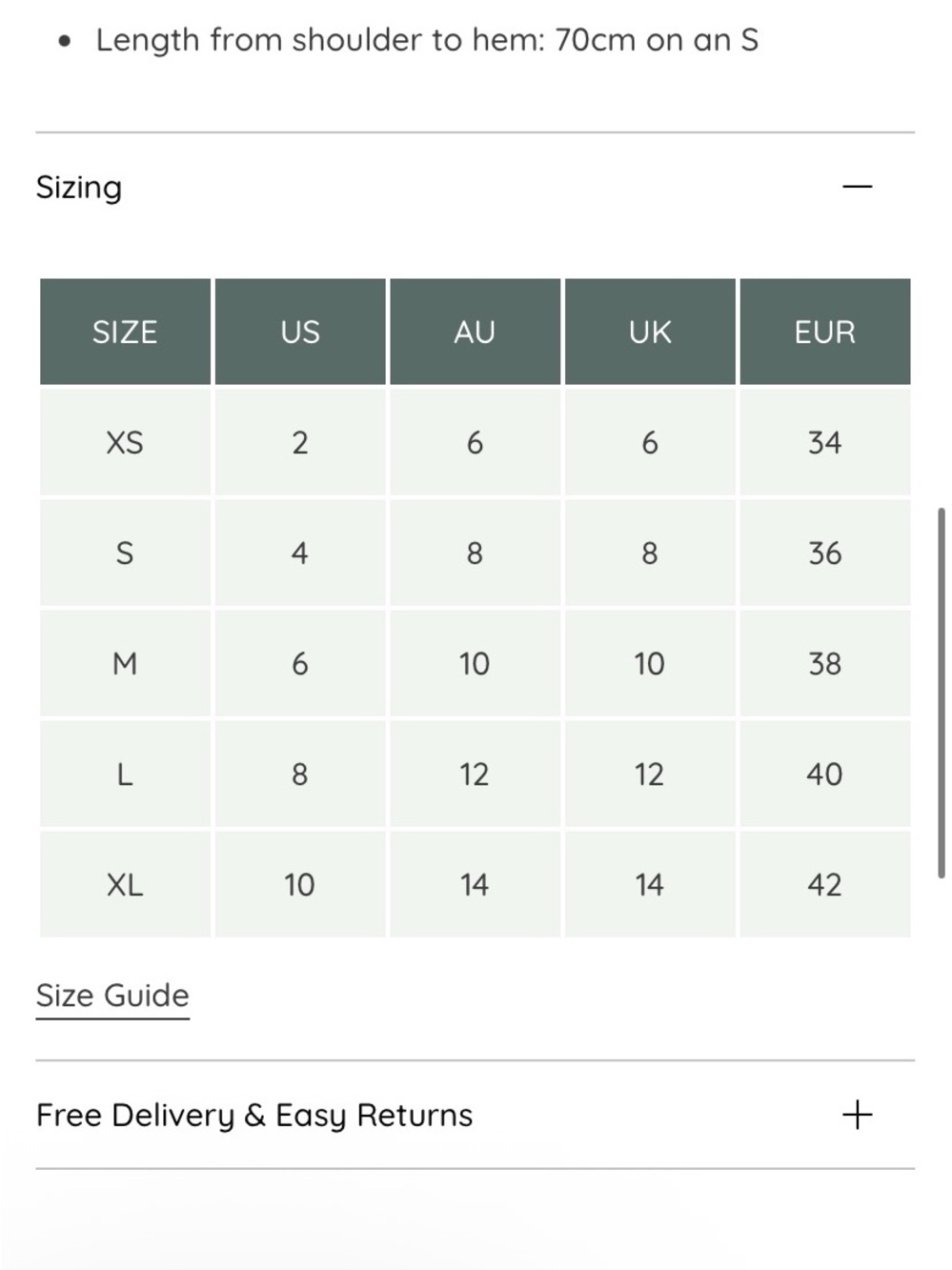The height and width of the screenshot is (1270, 952).
Task: Select the UK column header
Action: (650, 332)
